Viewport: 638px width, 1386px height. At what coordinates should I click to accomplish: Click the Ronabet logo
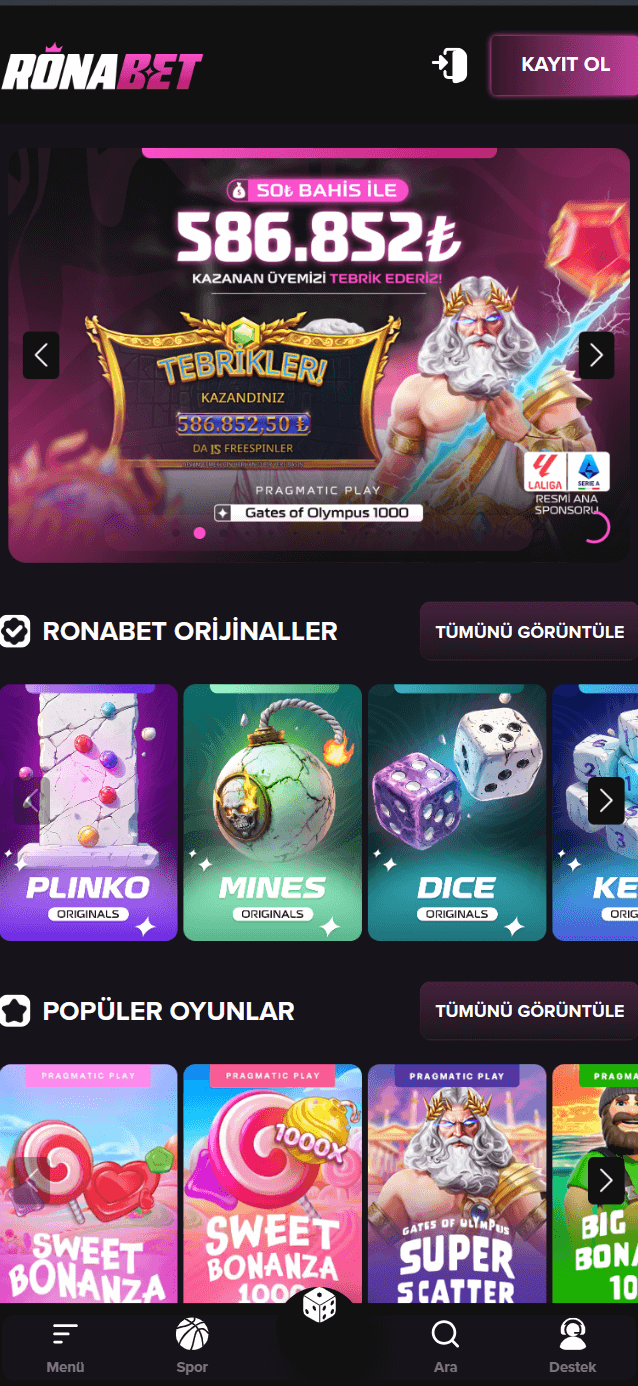pyautogui.click(x=102, y=68)
